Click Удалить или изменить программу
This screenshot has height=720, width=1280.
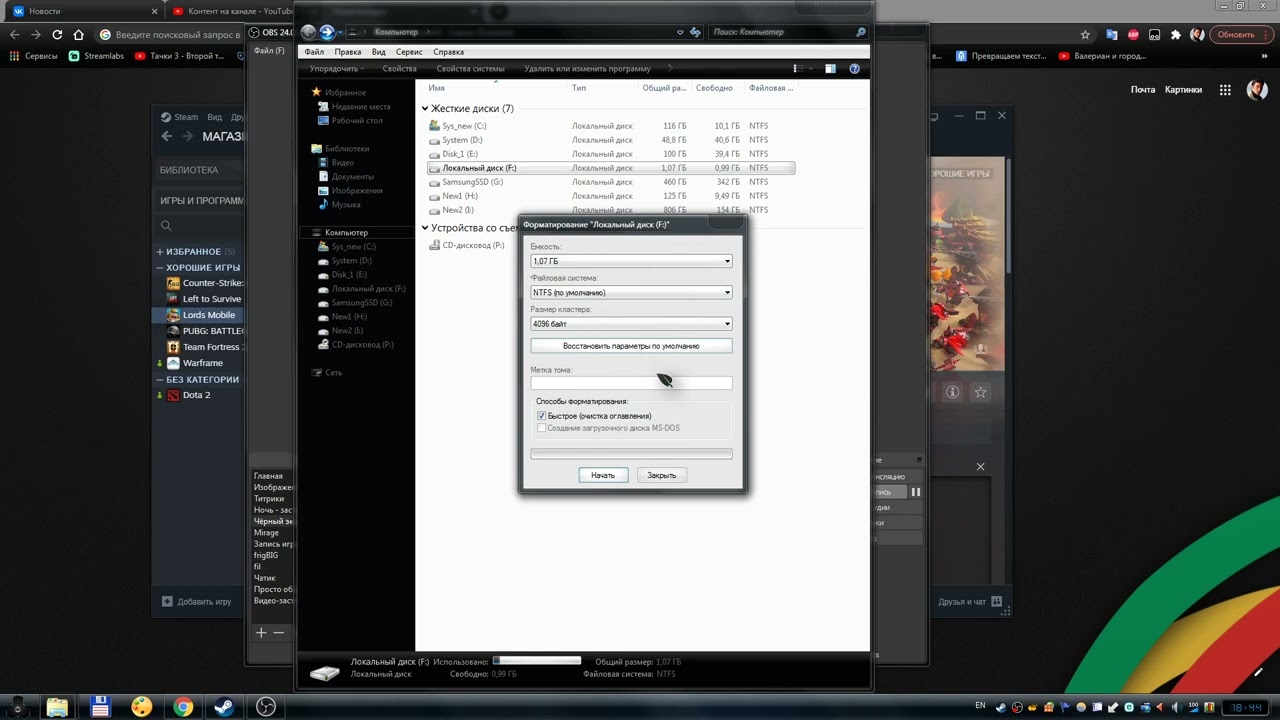[x=587, y=69]
